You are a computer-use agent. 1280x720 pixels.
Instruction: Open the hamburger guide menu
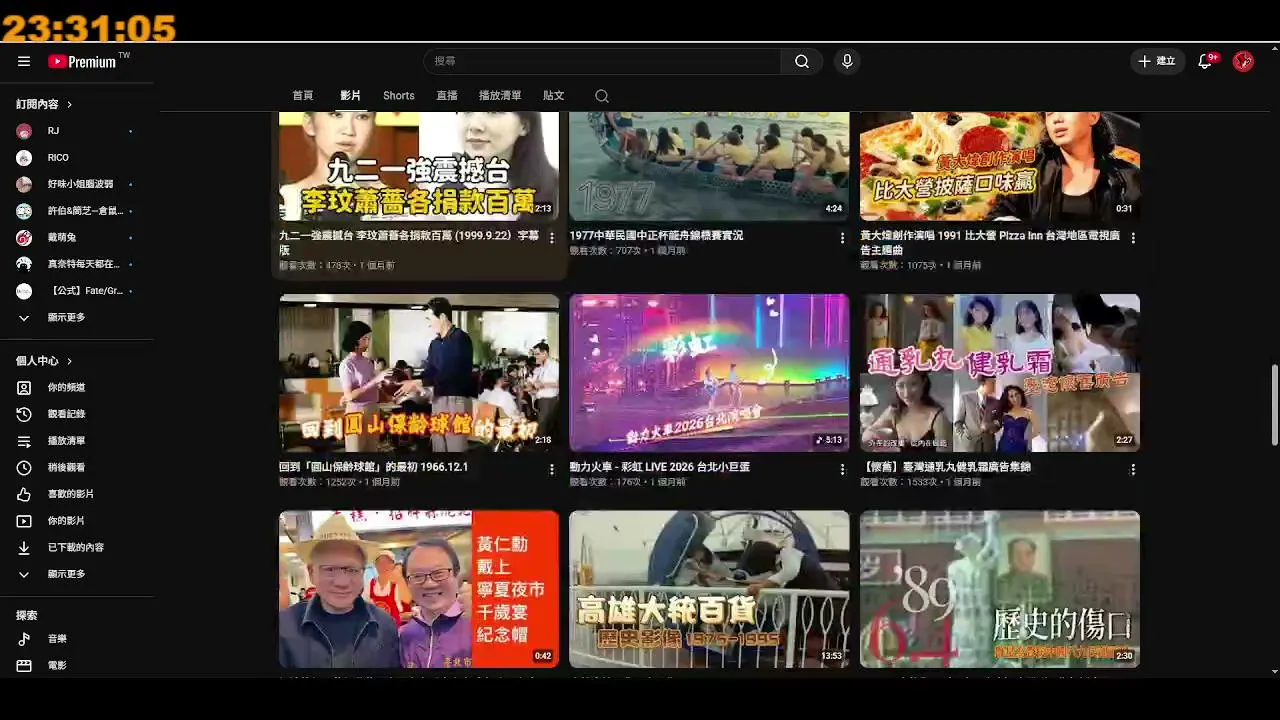pos(24,61)
